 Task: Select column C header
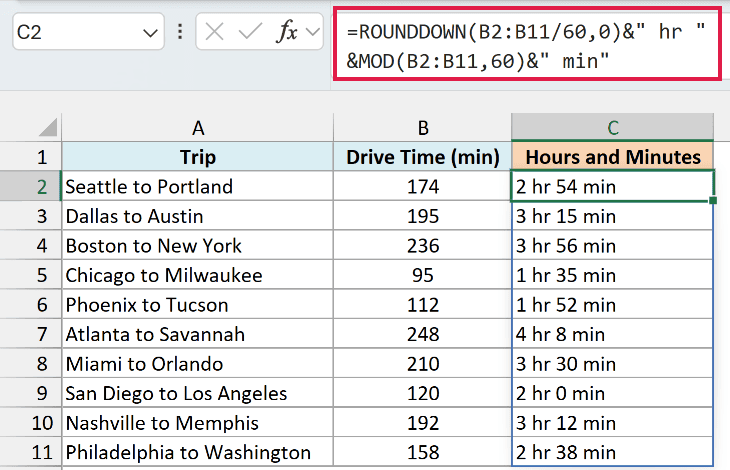click(613, 128)
